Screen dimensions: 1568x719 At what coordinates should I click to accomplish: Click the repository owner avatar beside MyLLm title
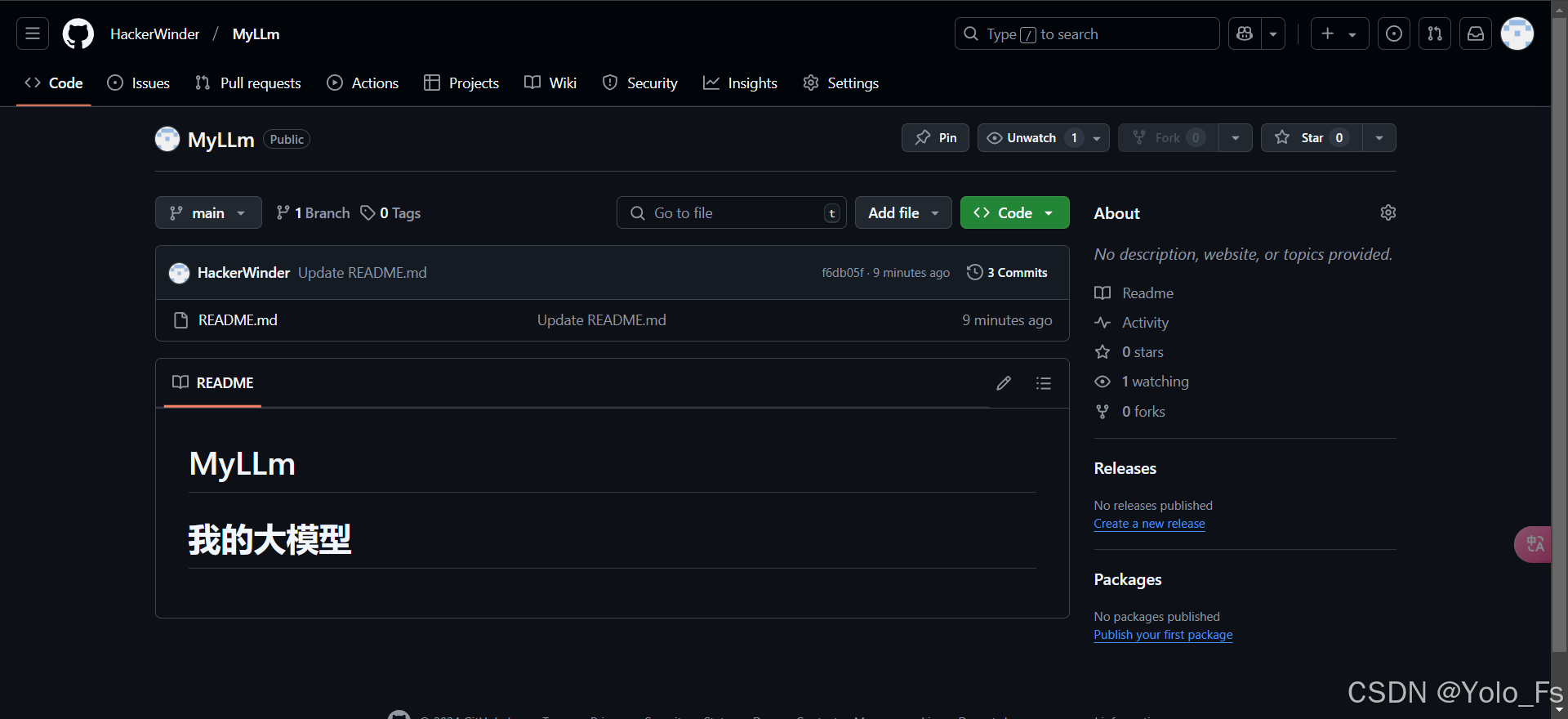click(x=167, y=139)
